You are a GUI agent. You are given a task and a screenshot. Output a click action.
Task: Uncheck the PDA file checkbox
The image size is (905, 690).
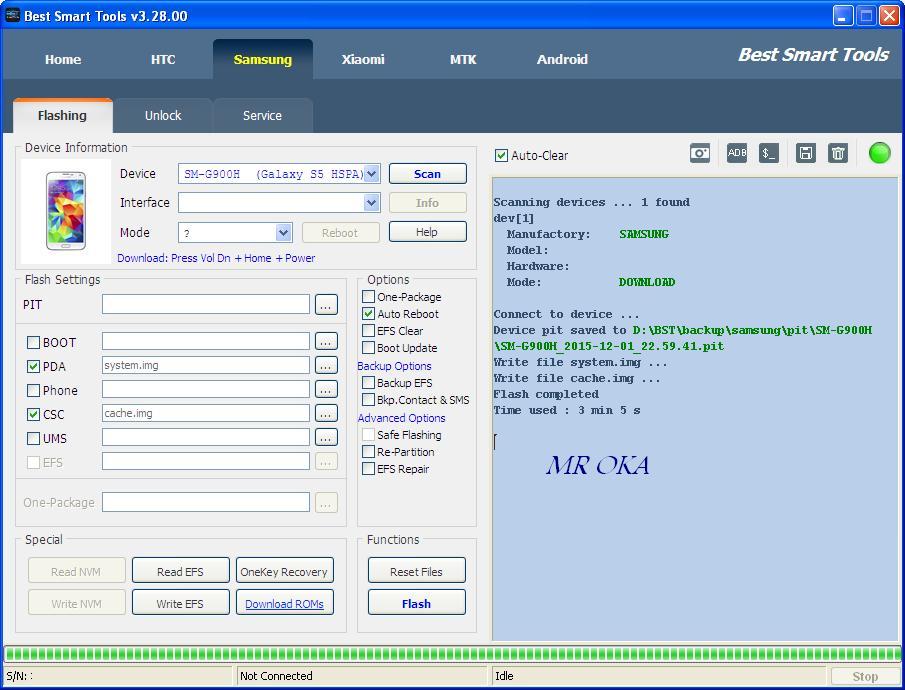pos(33,367)
